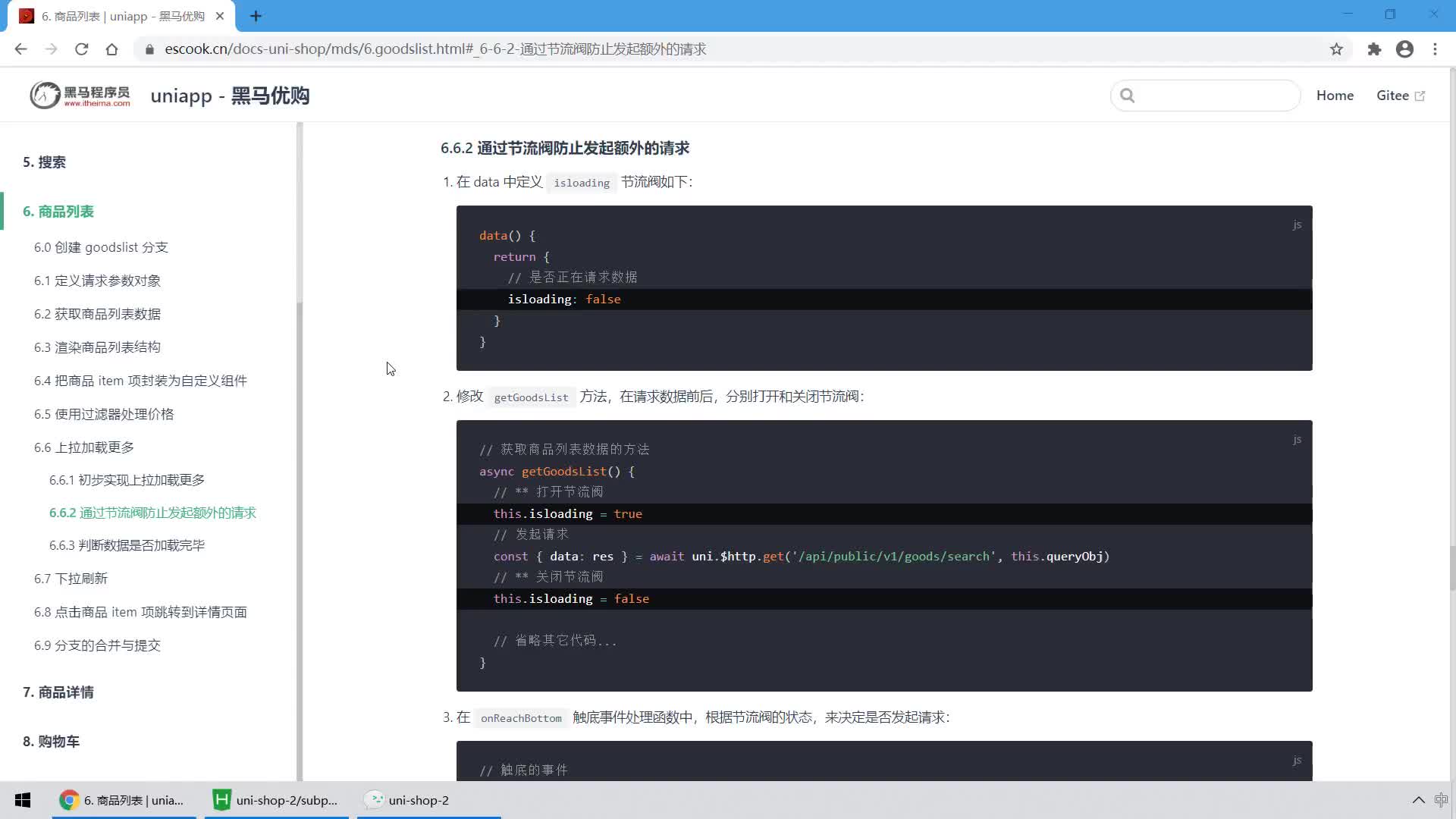Go to 6.2 获取商品列表数据

[x=97, y=314]
